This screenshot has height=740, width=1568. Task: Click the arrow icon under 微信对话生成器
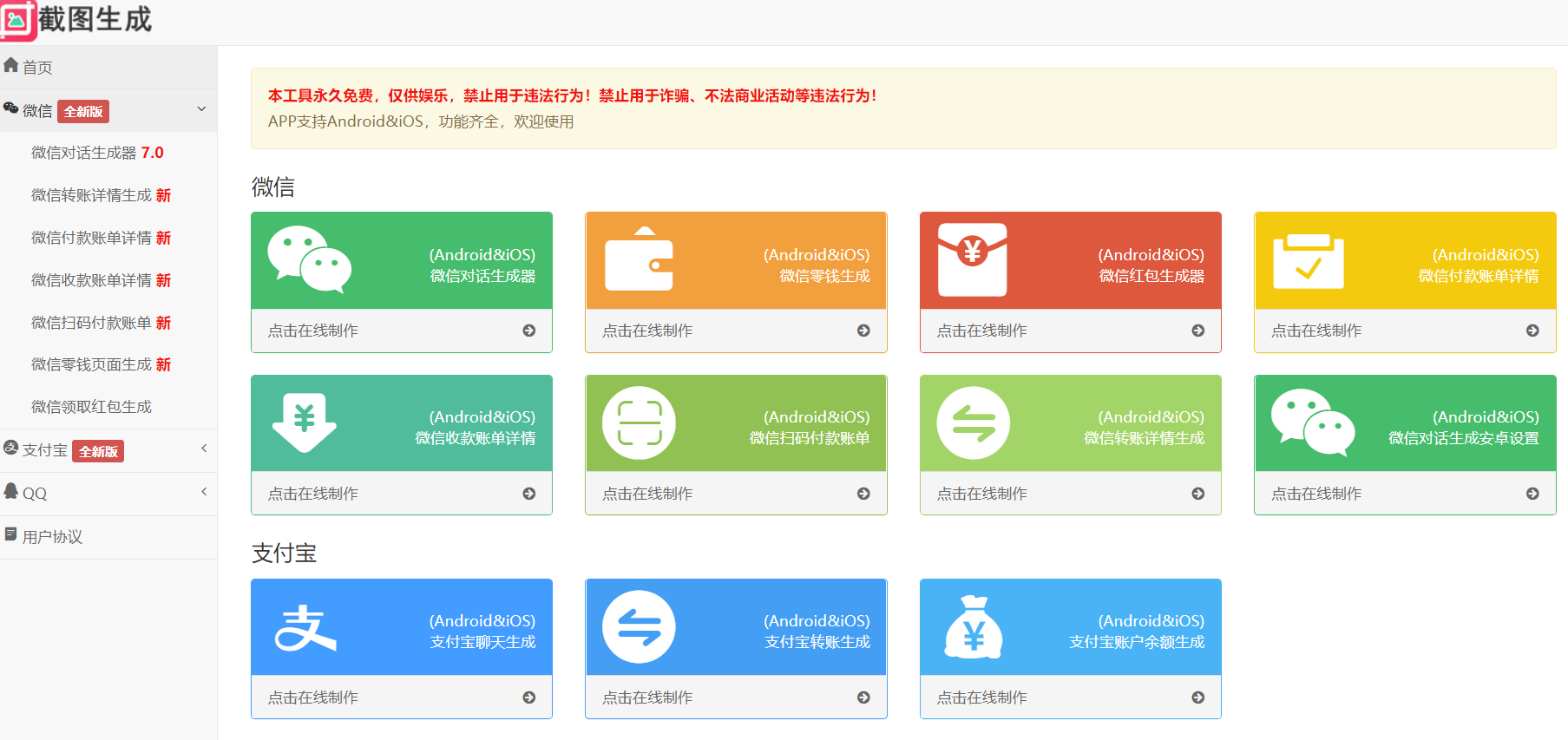click(529, 331)
